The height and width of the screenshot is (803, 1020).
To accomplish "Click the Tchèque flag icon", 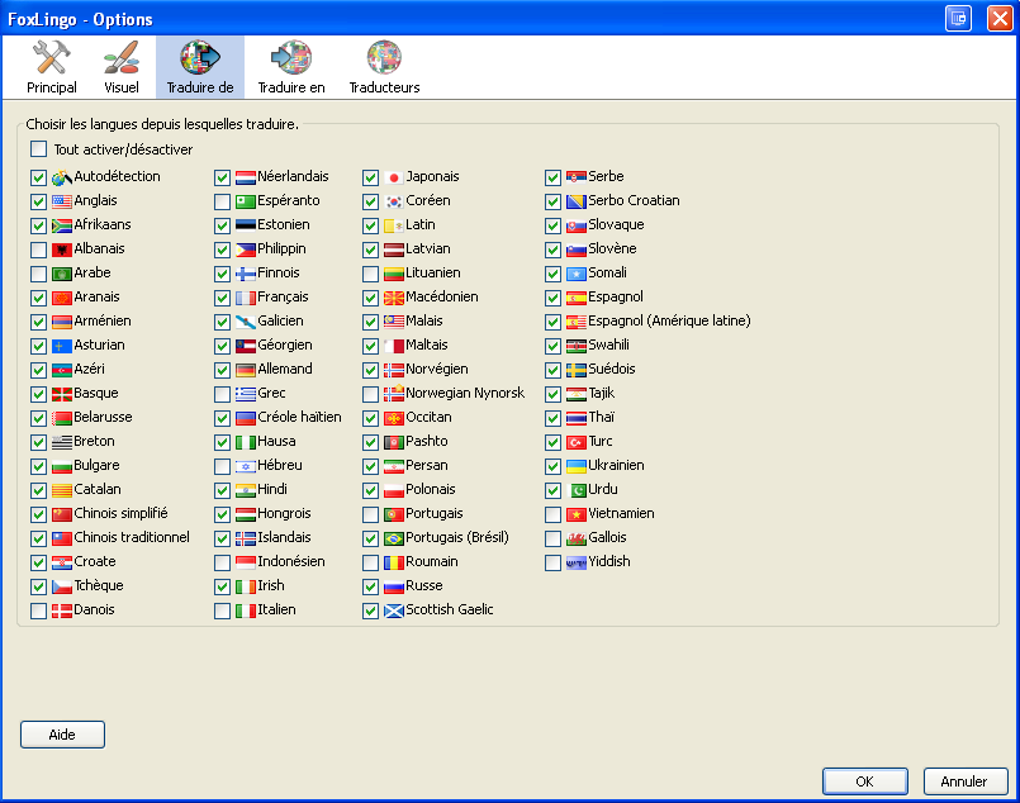I will click(62, 587).
